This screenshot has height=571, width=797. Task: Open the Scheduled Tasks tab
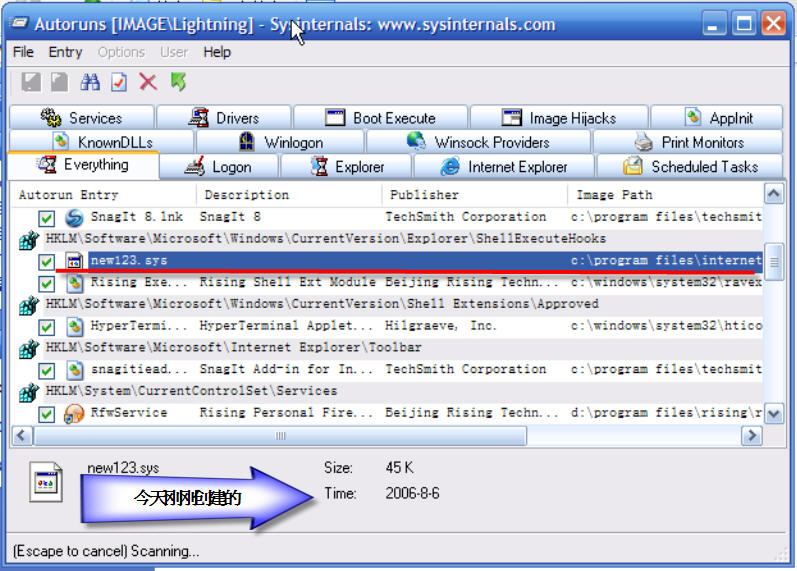(690, 167)
